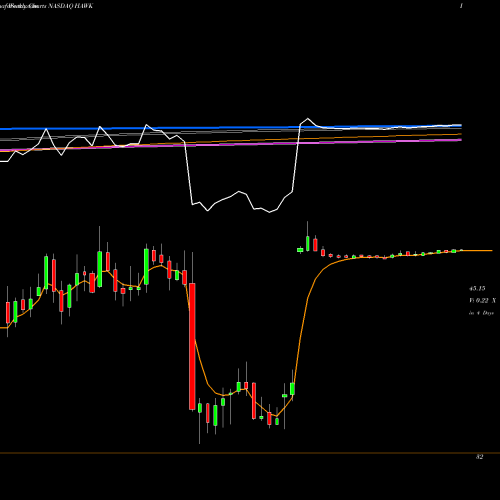Click the 32 axis level label

[479, 457]
